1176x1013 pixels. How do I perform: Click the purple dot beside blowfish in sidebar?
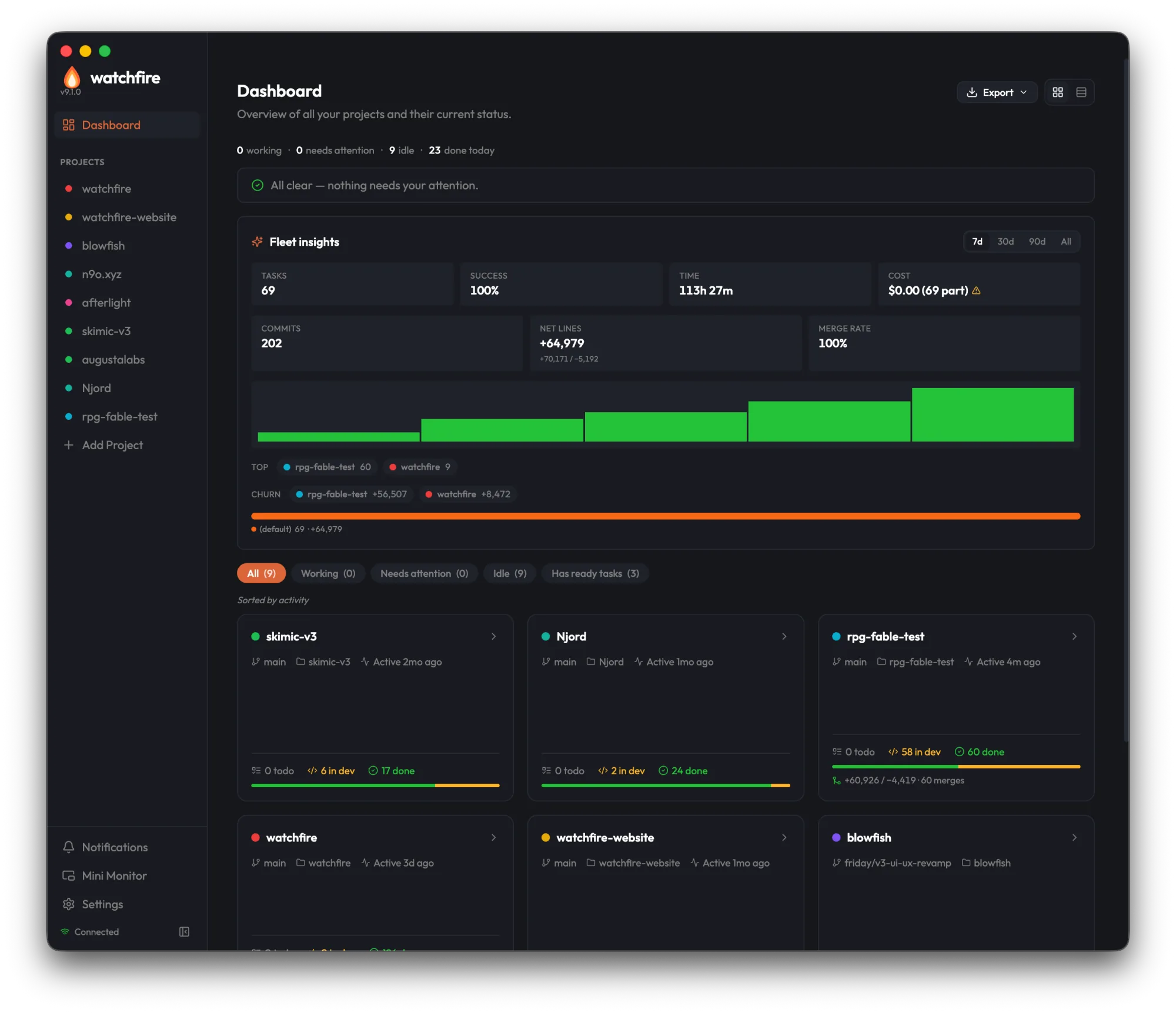click(69, 246)
